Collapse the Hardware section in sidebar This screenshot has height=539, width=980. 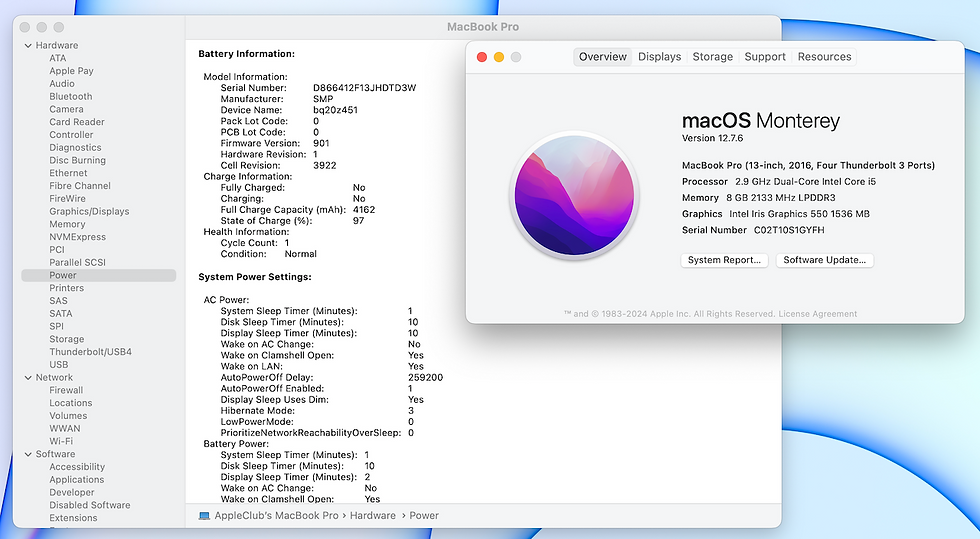click(x=28, y=46)
